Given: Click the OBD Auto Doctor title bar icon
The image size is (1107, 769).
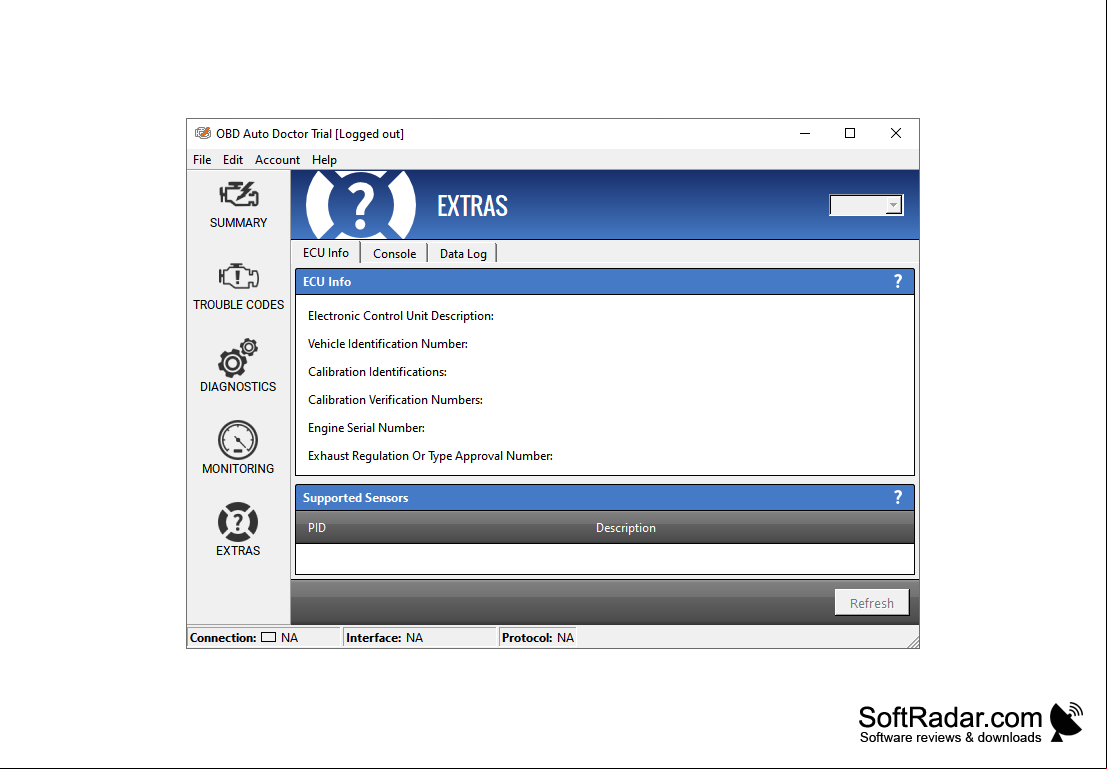Looking at the screenshot, I should tap(203, 133).
